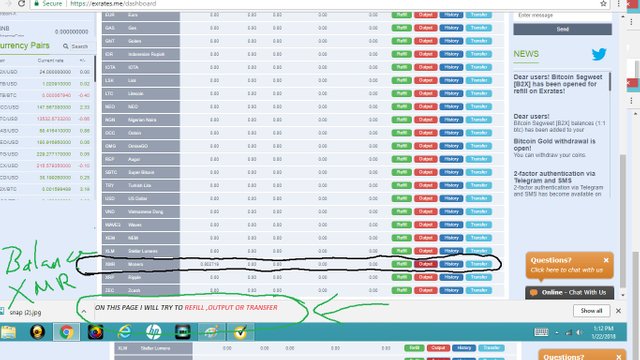Launch Internet Explorer from the taskbar
The width and height of the screenshot is (640, 360).
click(x=124, y=332)
